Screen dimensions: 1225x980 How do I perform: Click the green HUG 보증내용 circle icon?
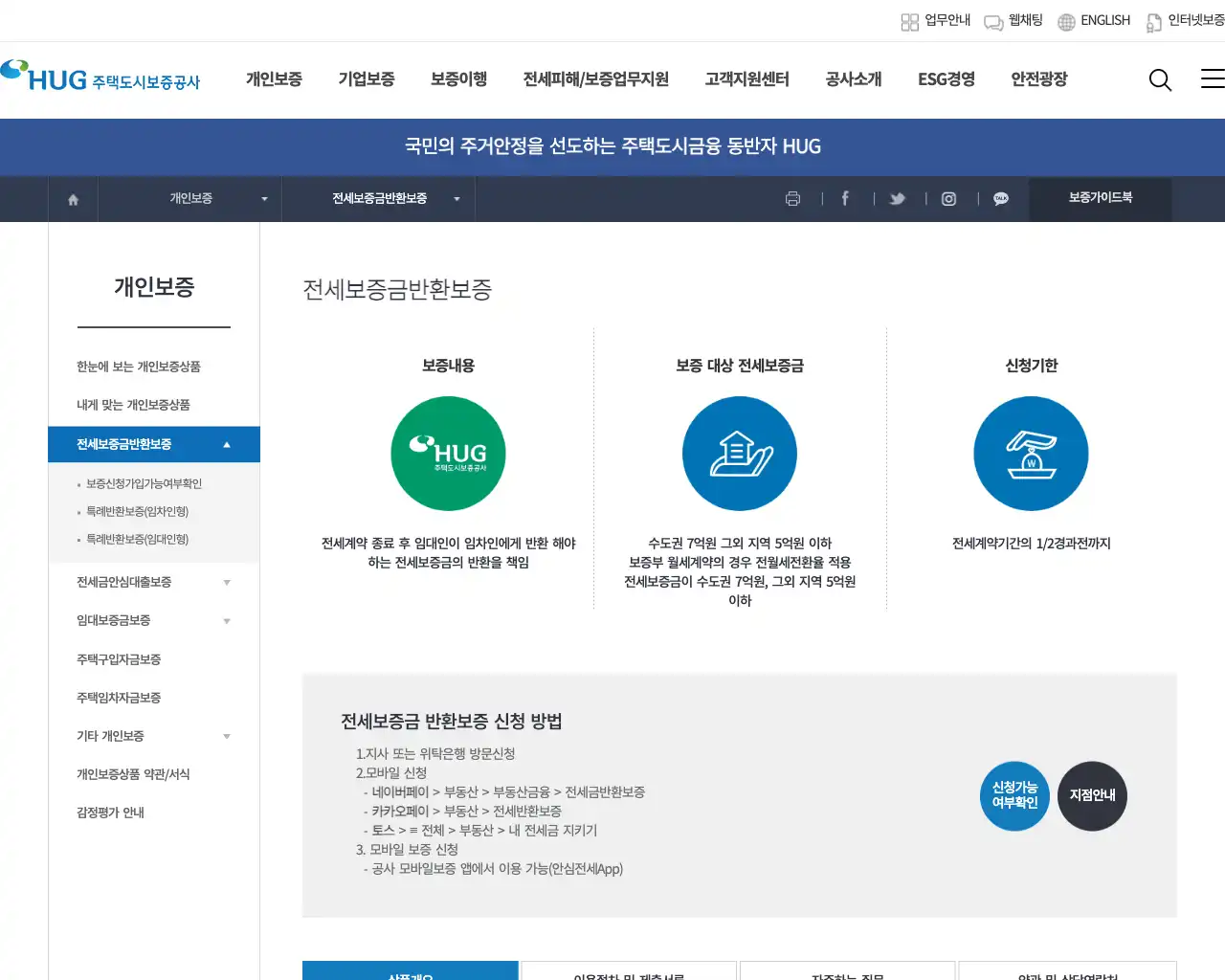pos(448,453)
